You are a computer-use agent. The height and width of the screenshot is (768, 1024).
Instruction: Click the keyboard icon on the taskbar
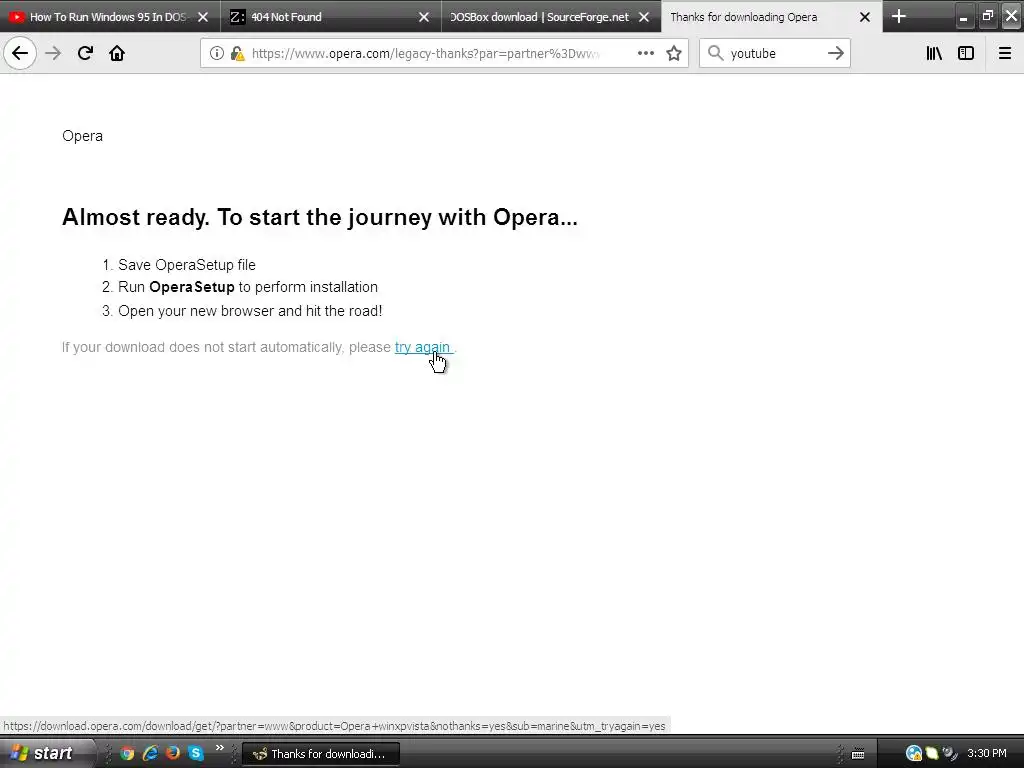coord(858,754)
